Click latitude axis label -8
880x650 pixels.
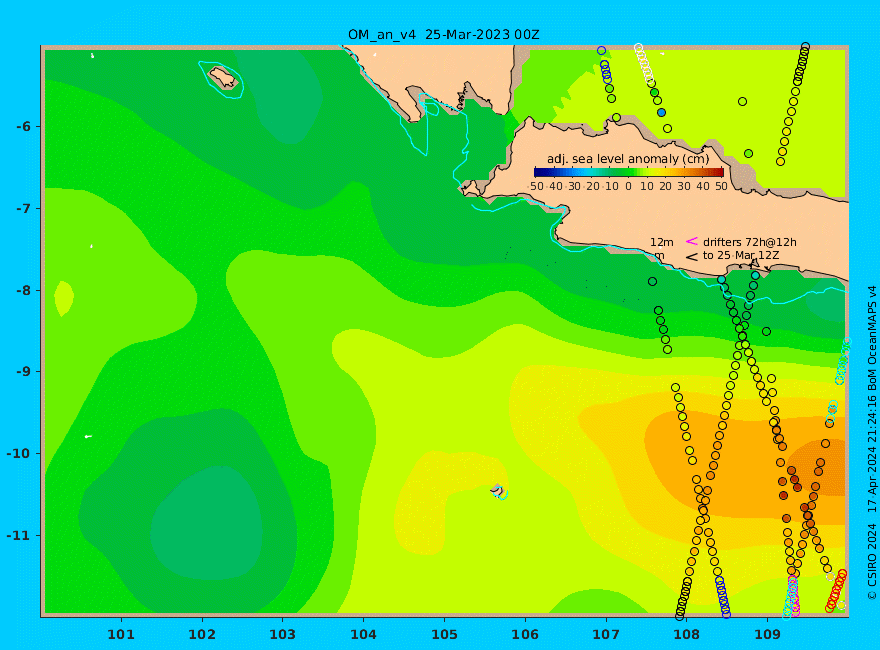(x=23, y=290)
